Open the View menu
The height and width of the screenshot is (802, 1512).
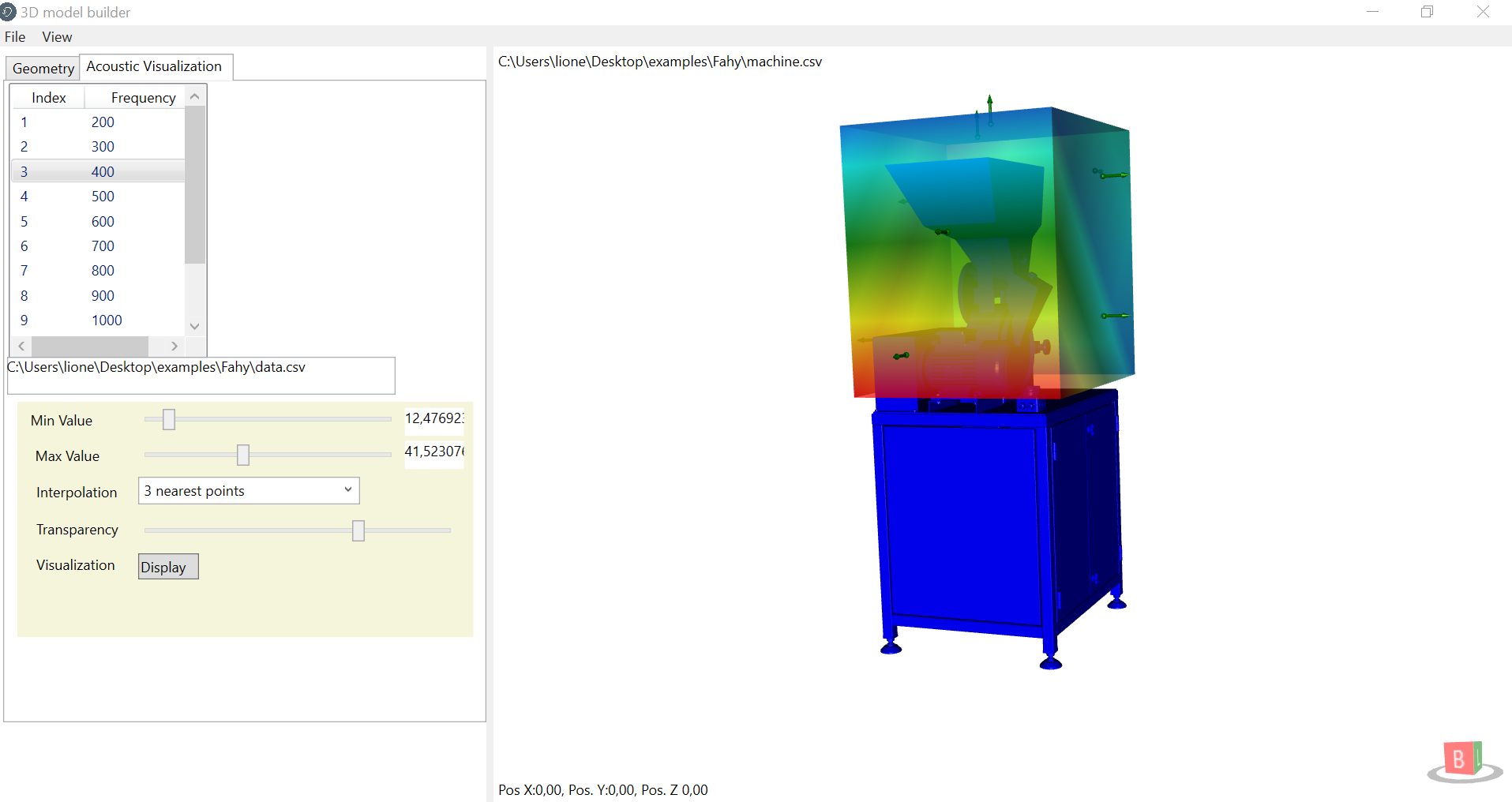(57, 37)
